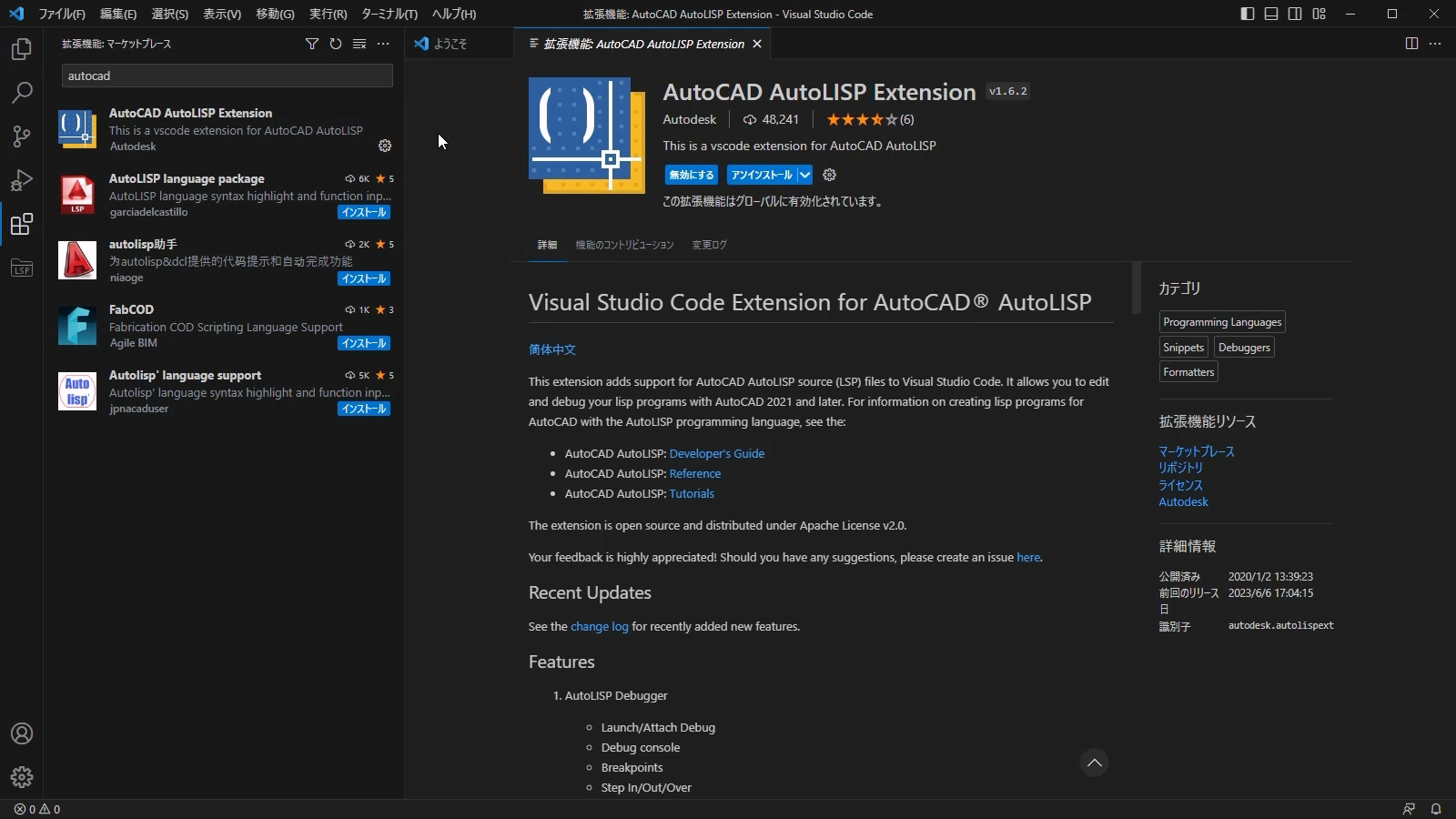Open the Accounts menu

click(x=22, y=733)
